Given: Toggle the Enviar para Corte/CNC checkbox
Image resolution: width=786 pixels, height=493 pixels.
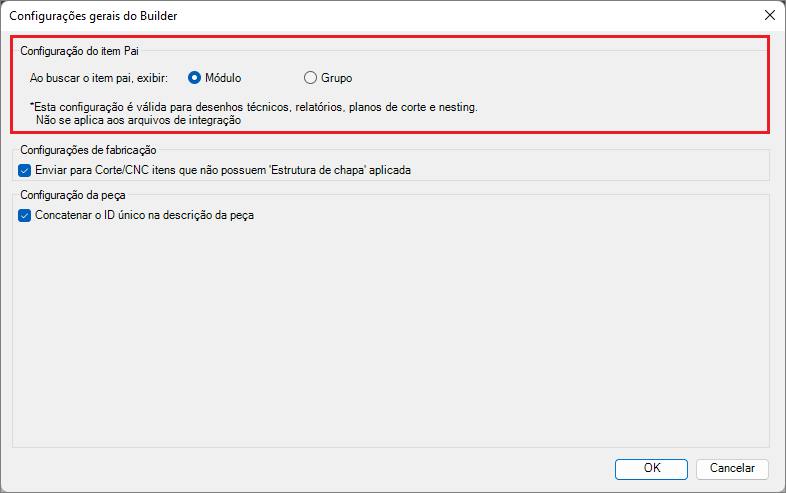Looking at the screenshot, I should coord(25,170).
